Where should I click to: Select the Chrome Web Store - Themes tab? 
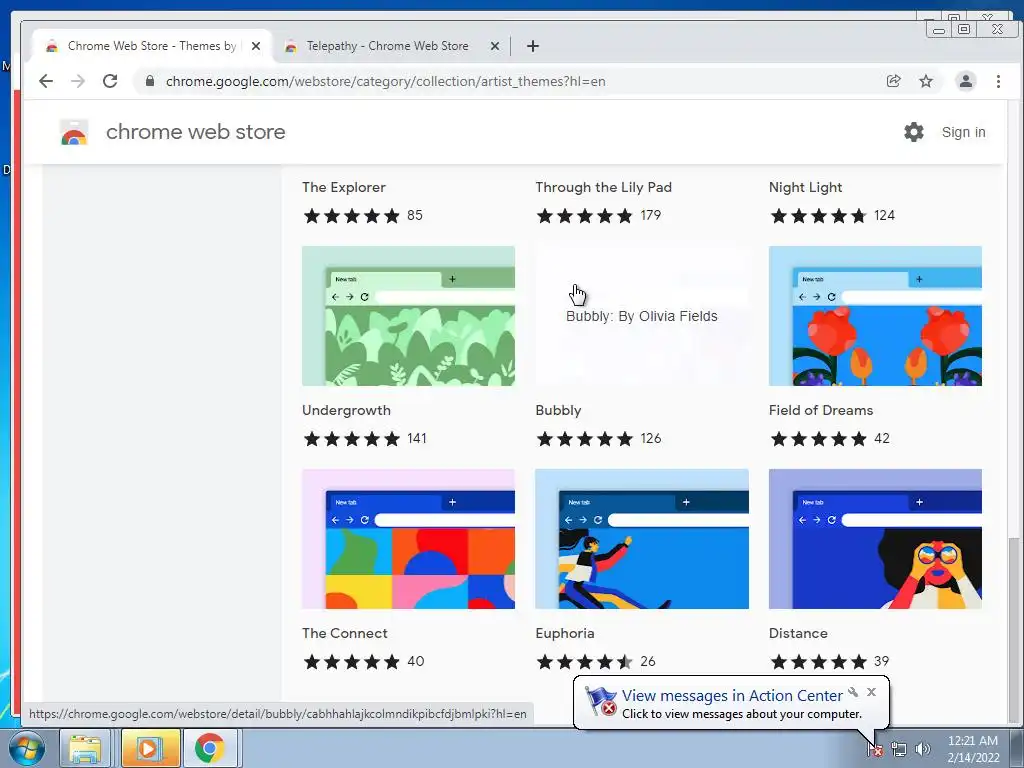pos(152,46)
